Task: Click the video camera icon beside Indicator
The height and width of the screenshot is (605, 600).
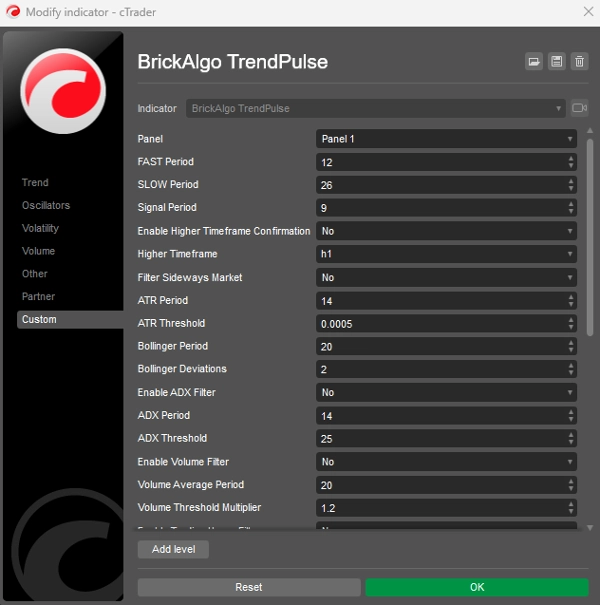Action: (x=579, y=108)
